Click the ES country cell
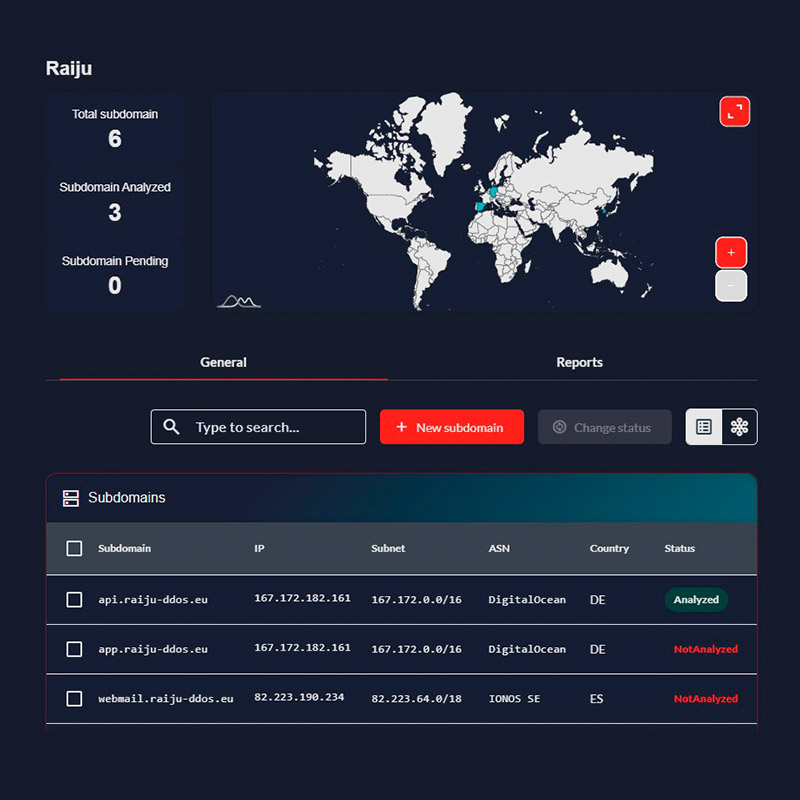 (x=596, y=698)
